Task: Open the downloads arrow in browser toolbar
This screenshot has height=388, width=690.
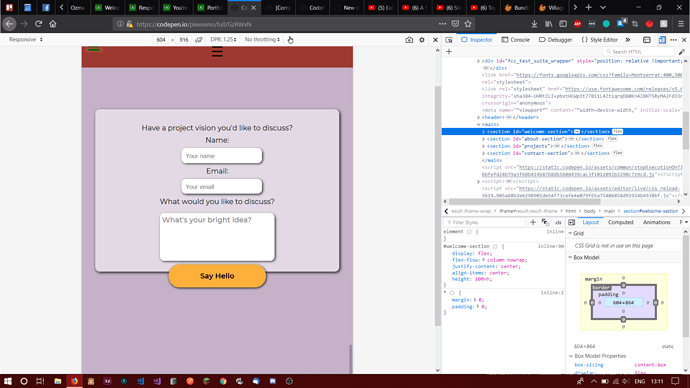Action: (x=534, y=24)
